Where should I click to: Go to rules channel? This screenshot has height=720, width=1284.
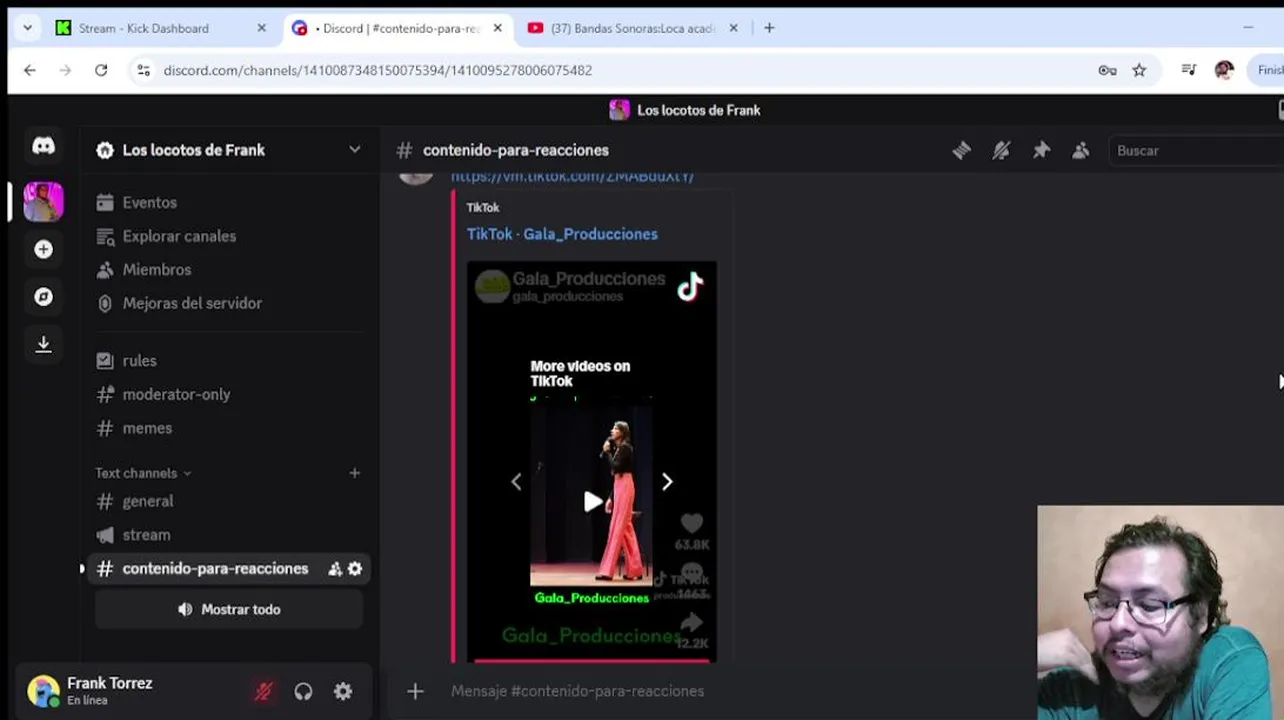(228, 361)
